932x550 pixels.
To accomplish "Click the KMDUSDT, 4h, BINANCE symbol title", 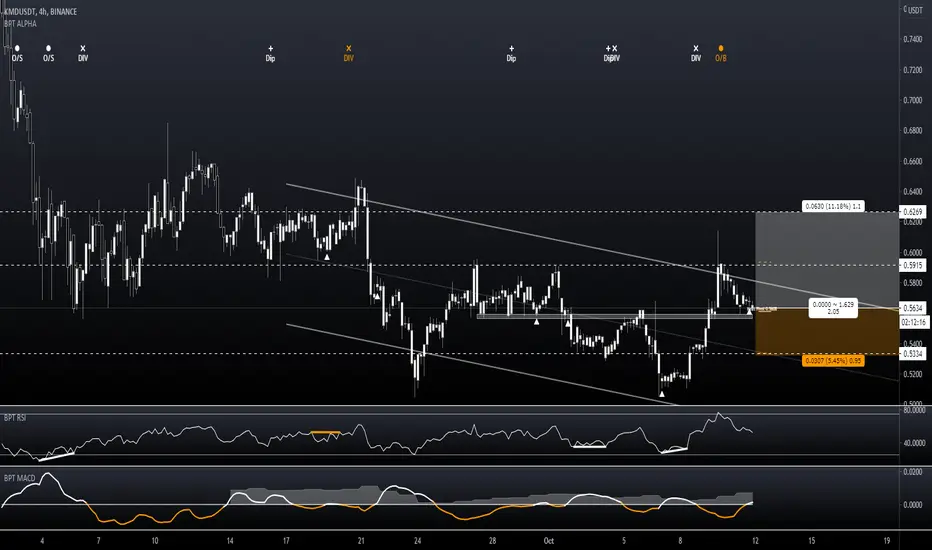I will click(x=40, y=11).
